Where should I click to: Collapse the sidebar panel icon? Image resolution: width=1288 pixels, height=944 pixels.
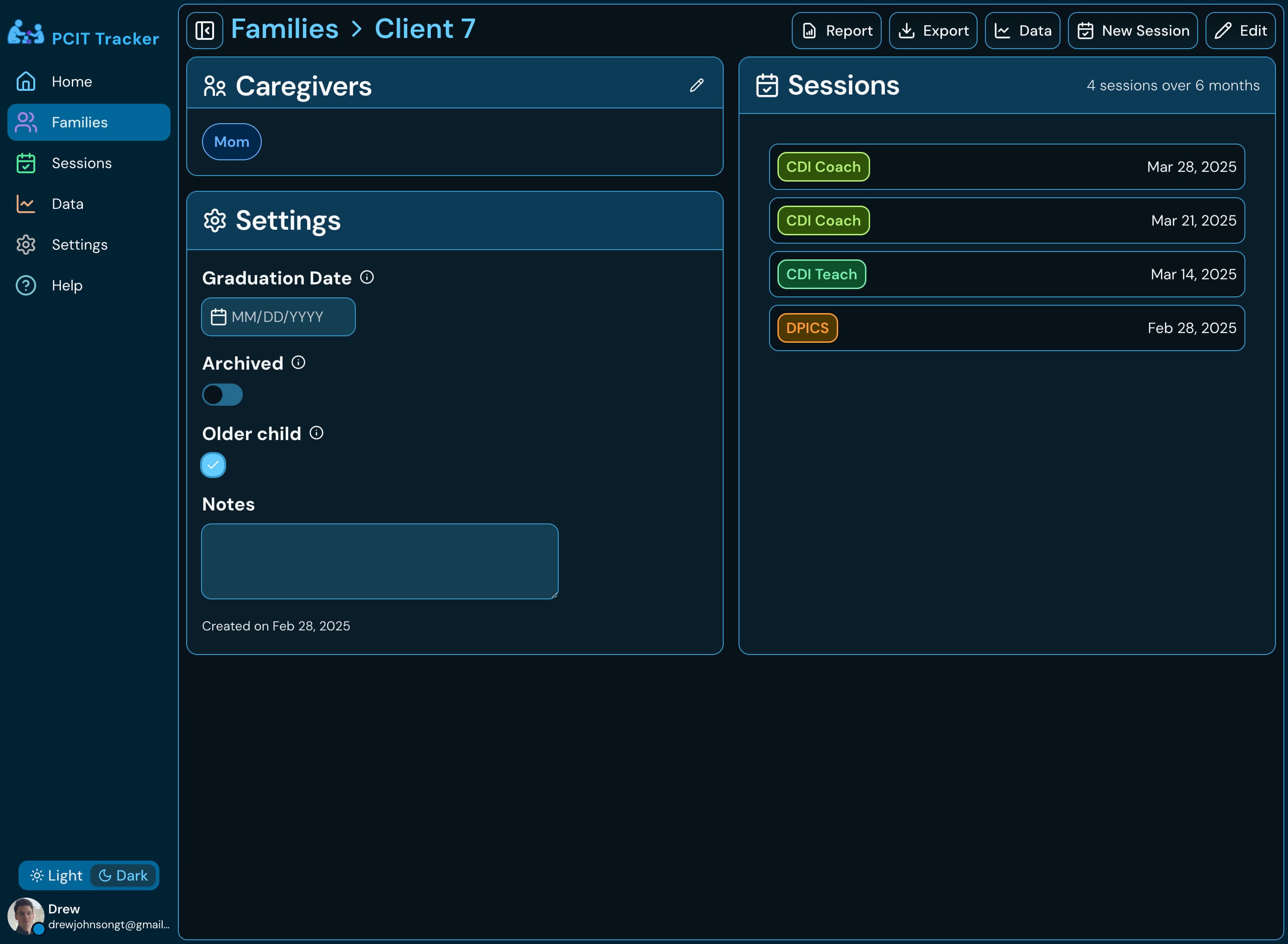point(205,30)
